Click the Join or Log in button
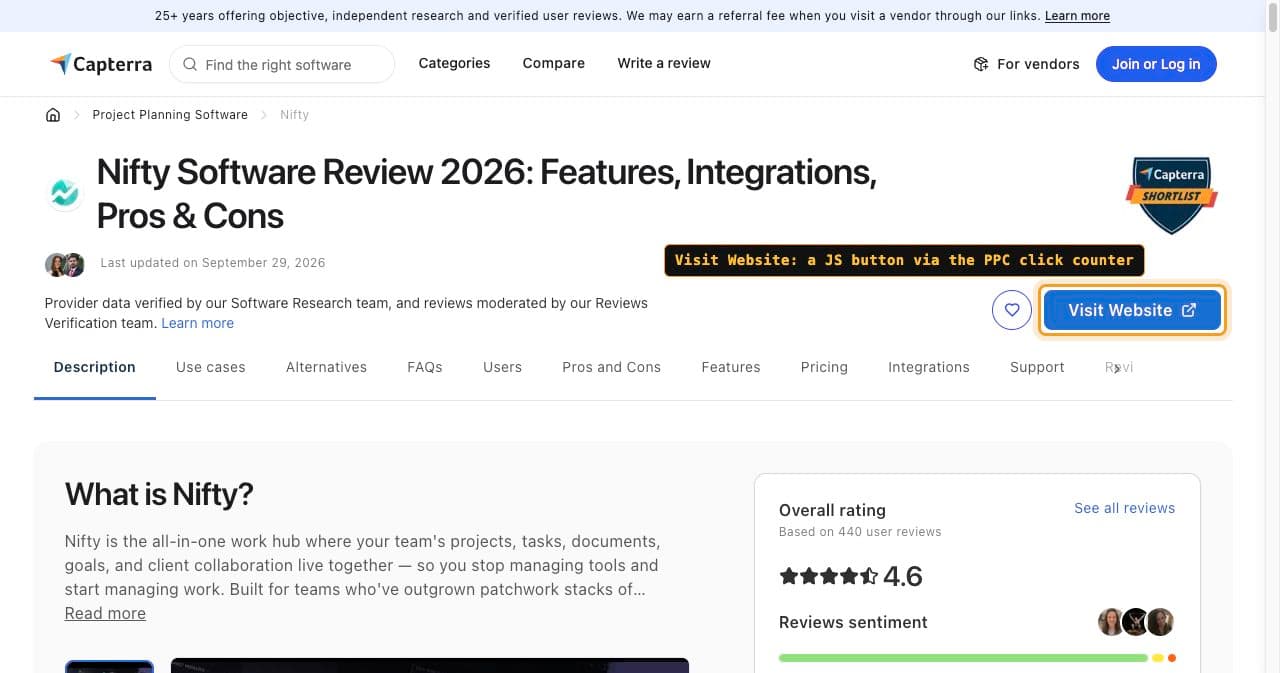Screen dimensions: 1280x673 (x=1156, y=64)
